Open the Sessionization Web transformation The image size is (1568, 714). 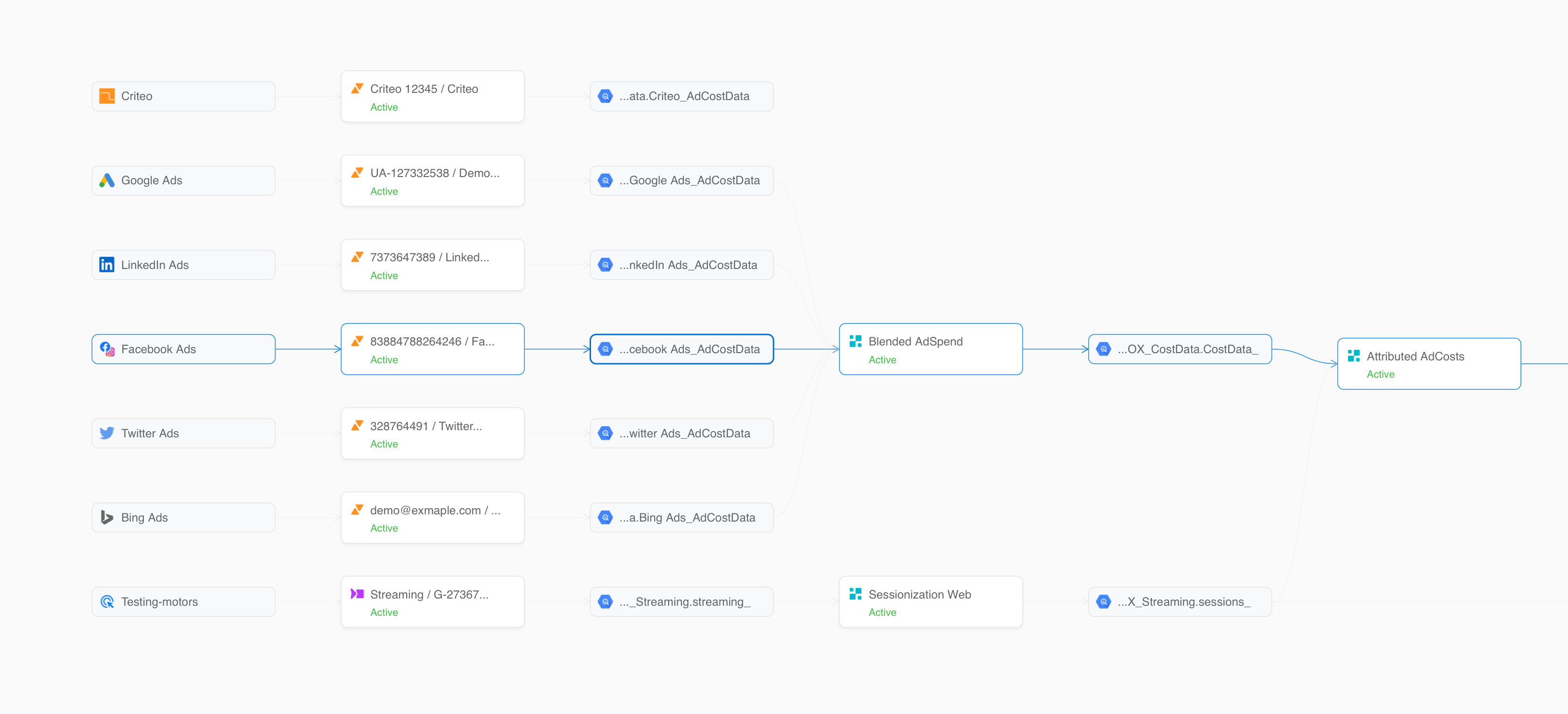931,601
